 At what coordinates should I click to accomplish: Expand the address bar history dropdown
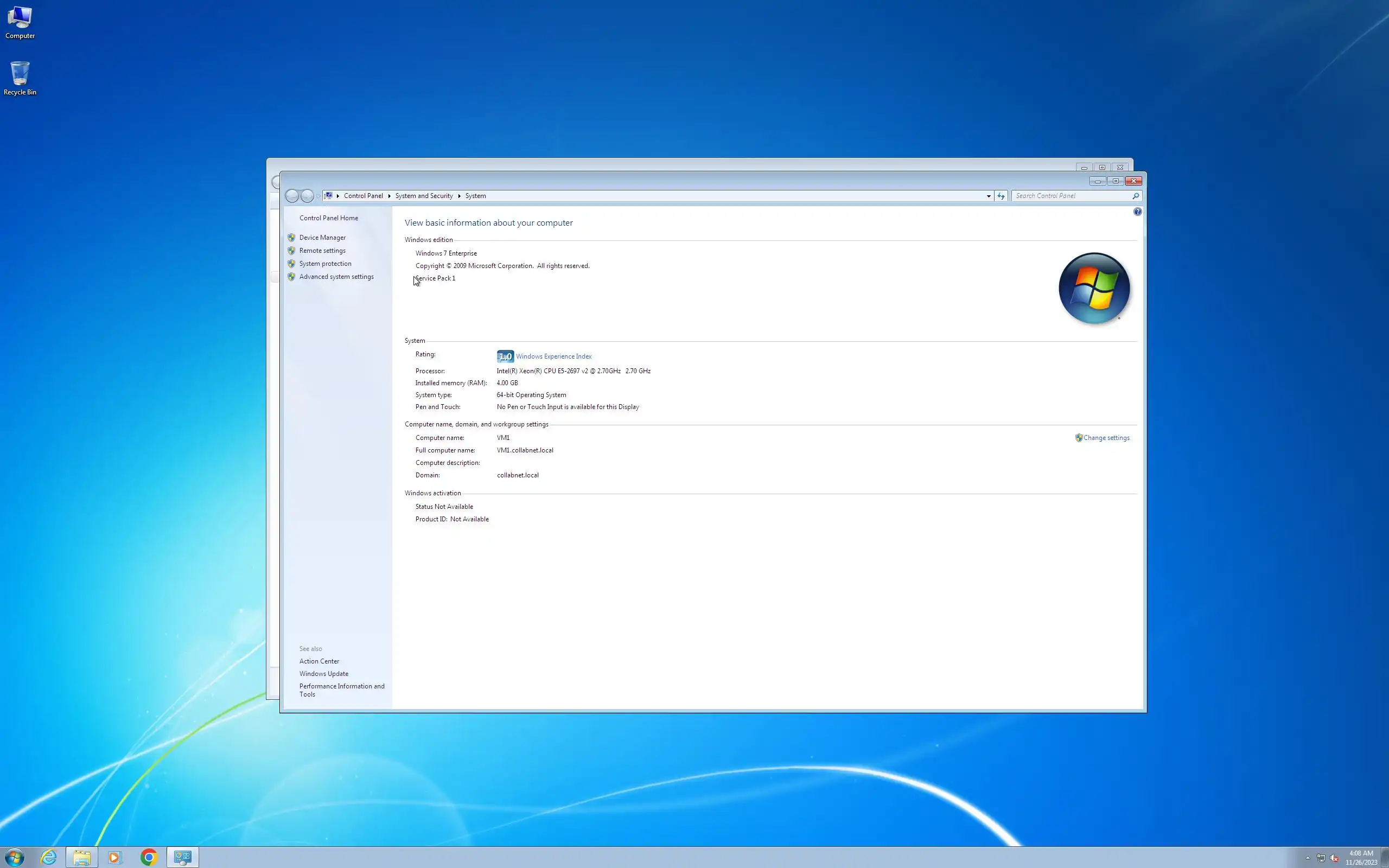click(x=989, y=196)
